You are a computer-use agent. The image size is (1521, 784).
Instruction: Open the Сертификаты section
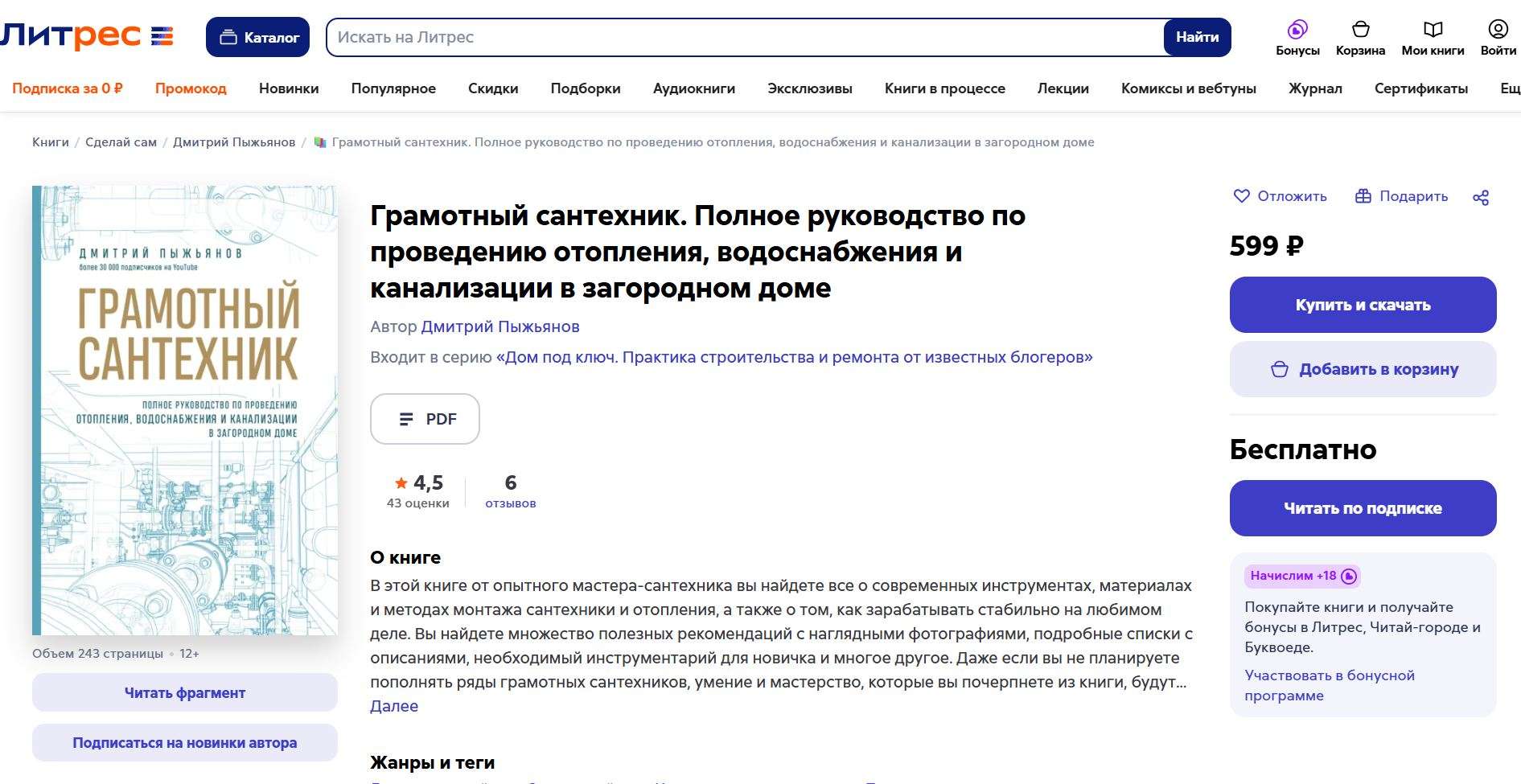pos(1421,88)
